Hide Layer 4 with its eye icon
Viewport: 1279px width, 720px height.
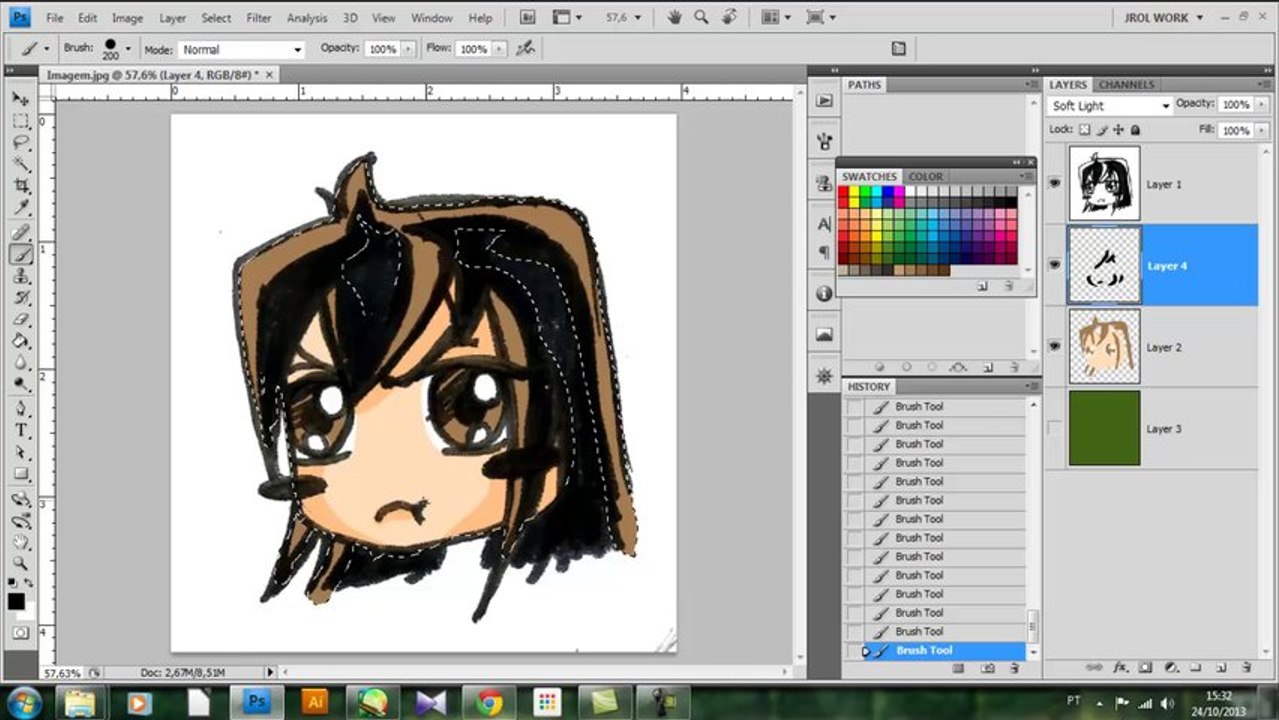click(1054, 265)
